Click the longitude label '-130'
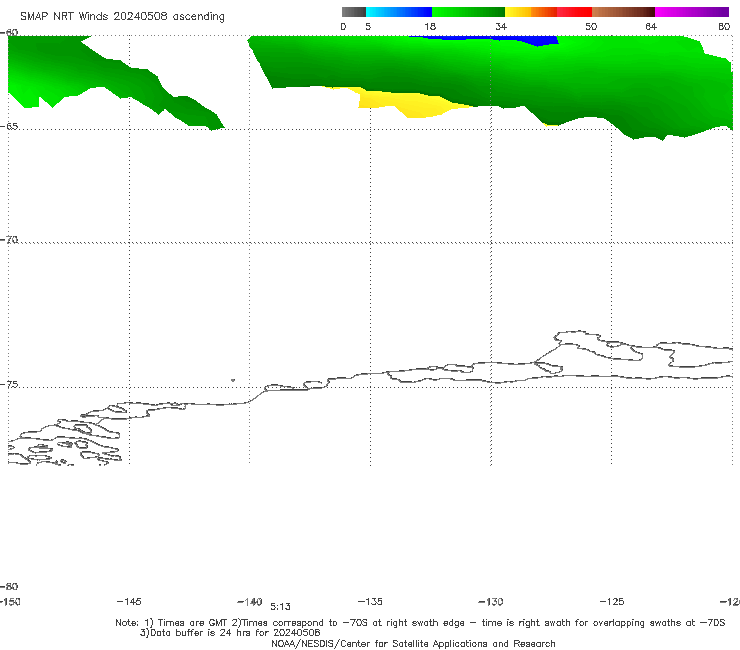 [491, 602]
